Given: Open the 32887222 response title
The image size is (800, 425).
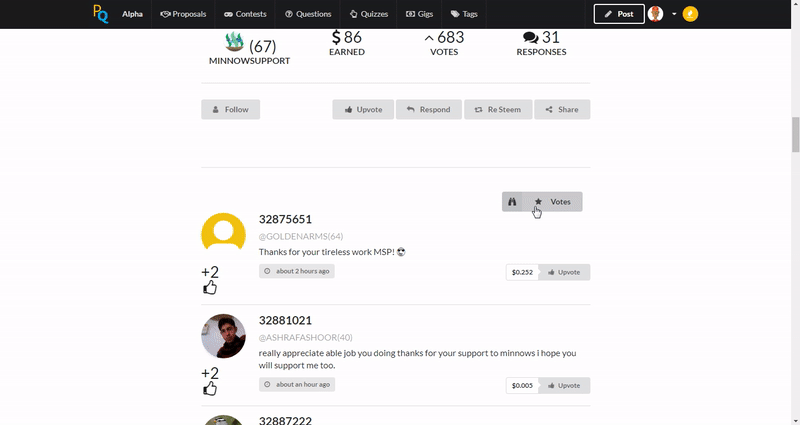Looking at the screenshot, I should click(285, 420).
